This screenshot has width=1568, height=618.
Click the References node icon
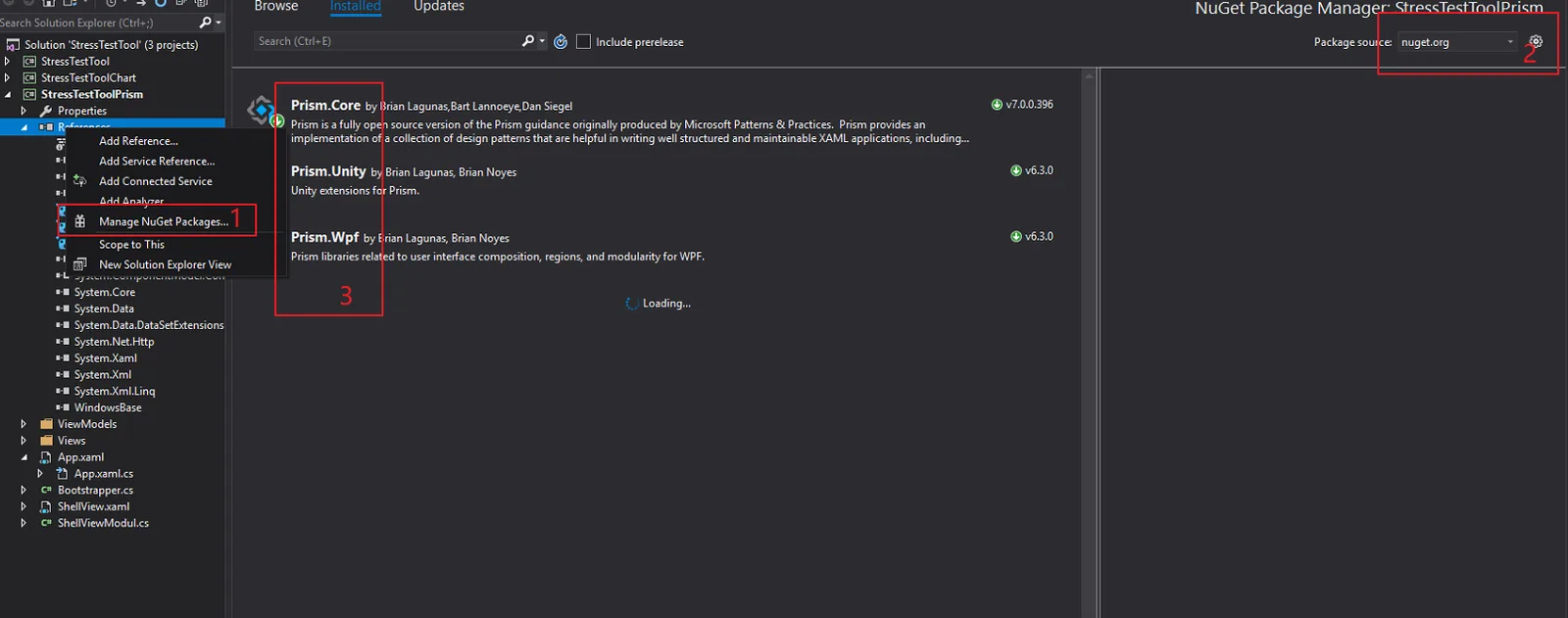tap(46, 127)
